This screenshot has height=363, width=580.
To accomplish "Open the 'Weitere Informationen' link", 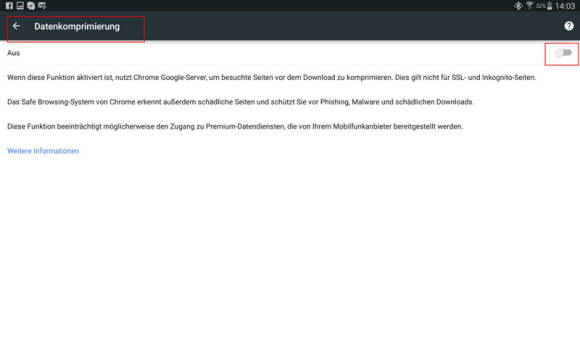I will coord(43,151).
